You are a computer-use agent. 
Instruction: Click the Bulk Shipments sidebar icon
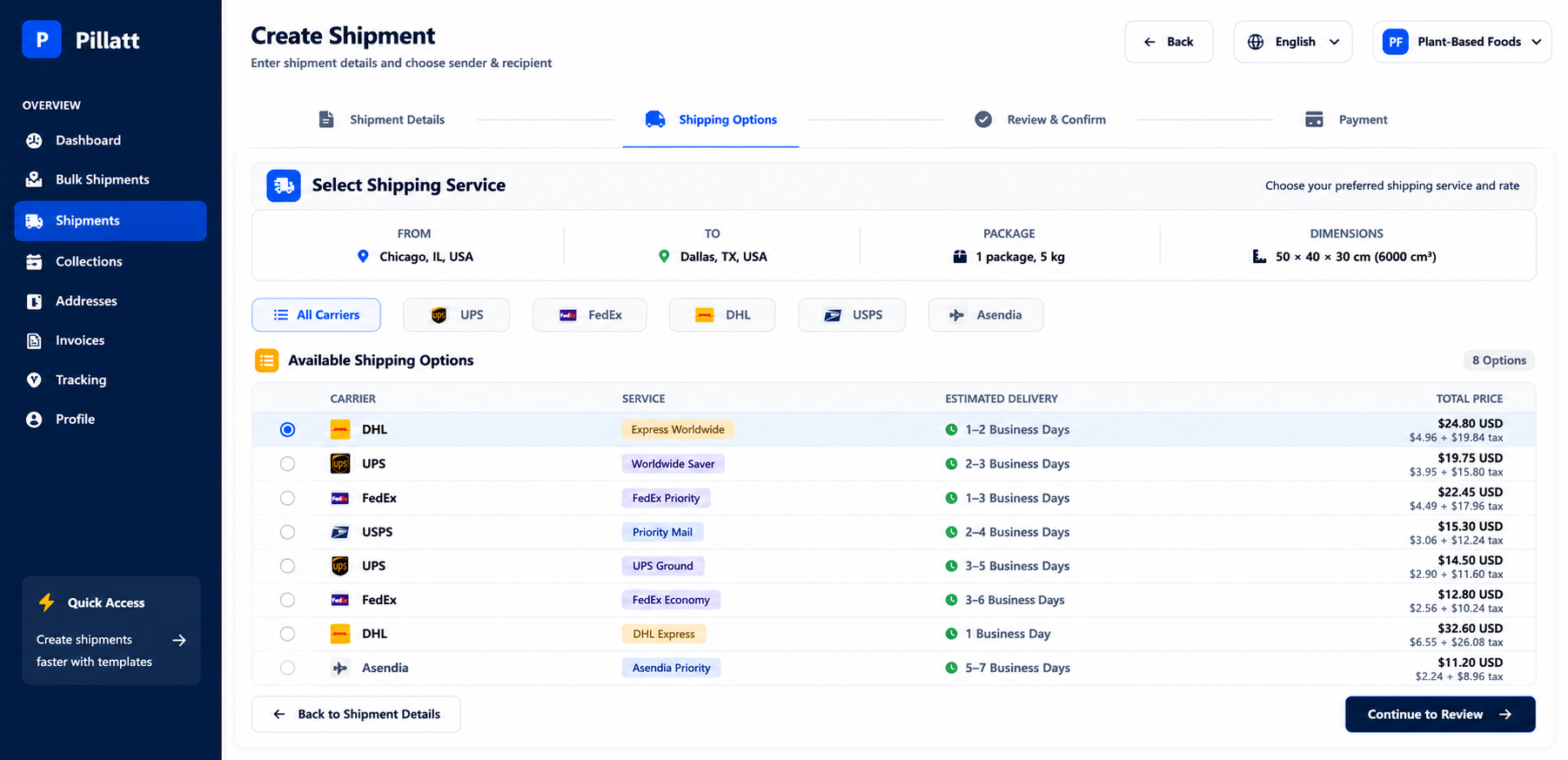(x=34, y=179)
